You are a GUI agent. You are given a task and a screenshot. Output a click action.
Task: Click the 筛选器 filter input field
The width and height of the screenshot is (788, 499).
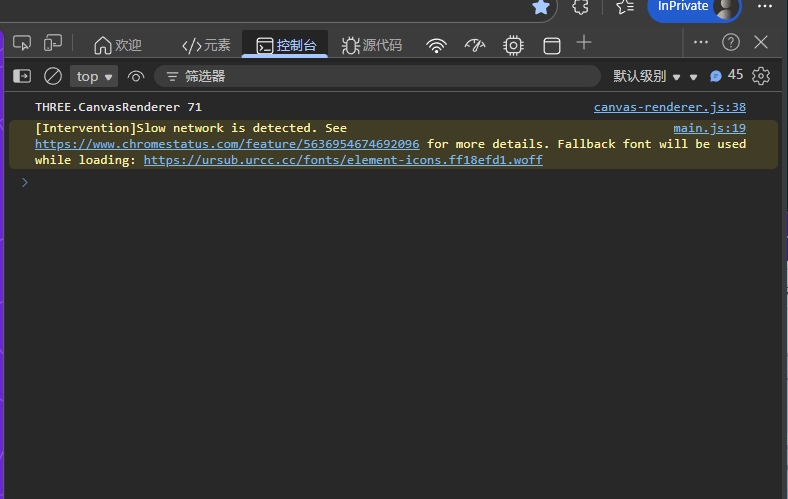coord(380,76)
